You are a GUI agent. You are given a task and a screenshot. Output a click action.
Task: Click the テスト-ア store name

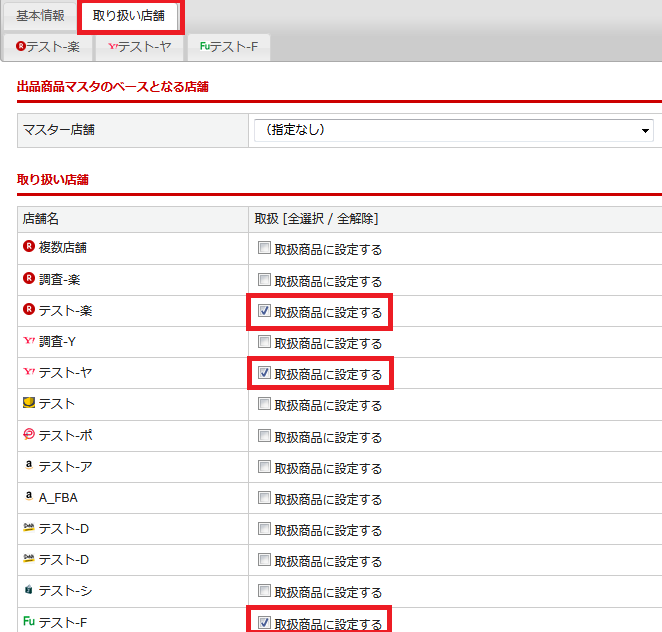pyautogui.click(x=65, y=467)
